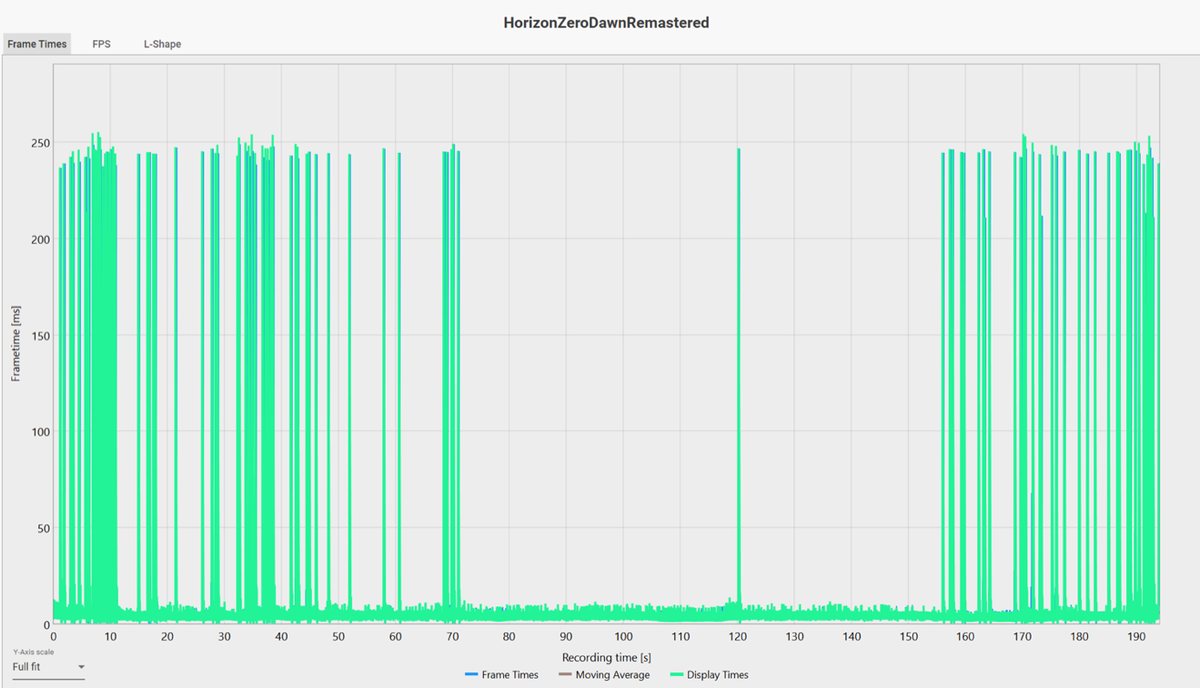Viewport: 1200px width, 688px height.
Task: Click the Moving Average legend color marker
Action: click(x=563, y=675)
